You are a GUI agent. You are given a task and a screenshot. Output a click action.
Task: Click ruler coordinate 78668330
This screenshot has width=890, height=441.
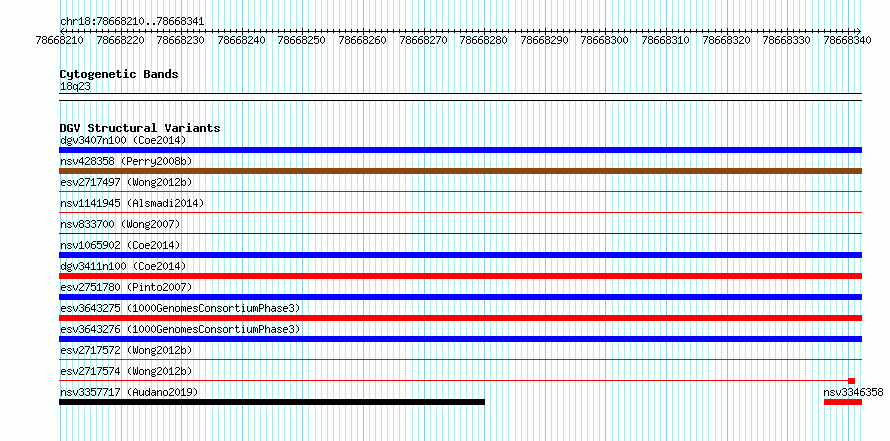pyautogui.click(x=787, y=40)
